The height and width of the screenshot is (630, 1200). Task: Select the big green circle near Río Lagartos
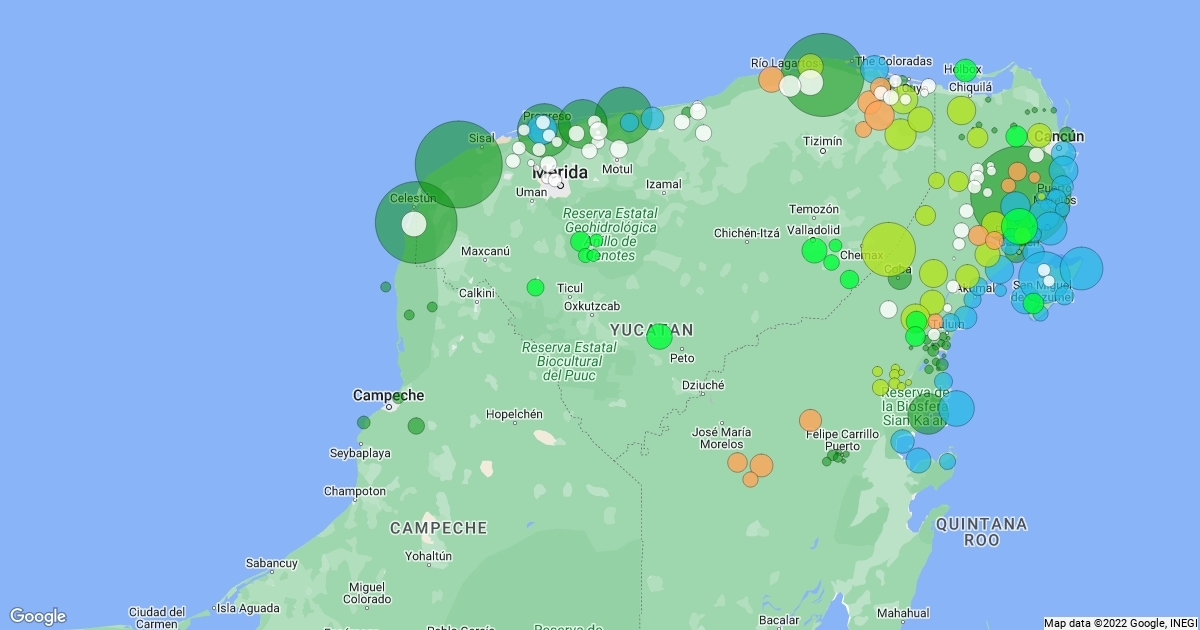821,74
